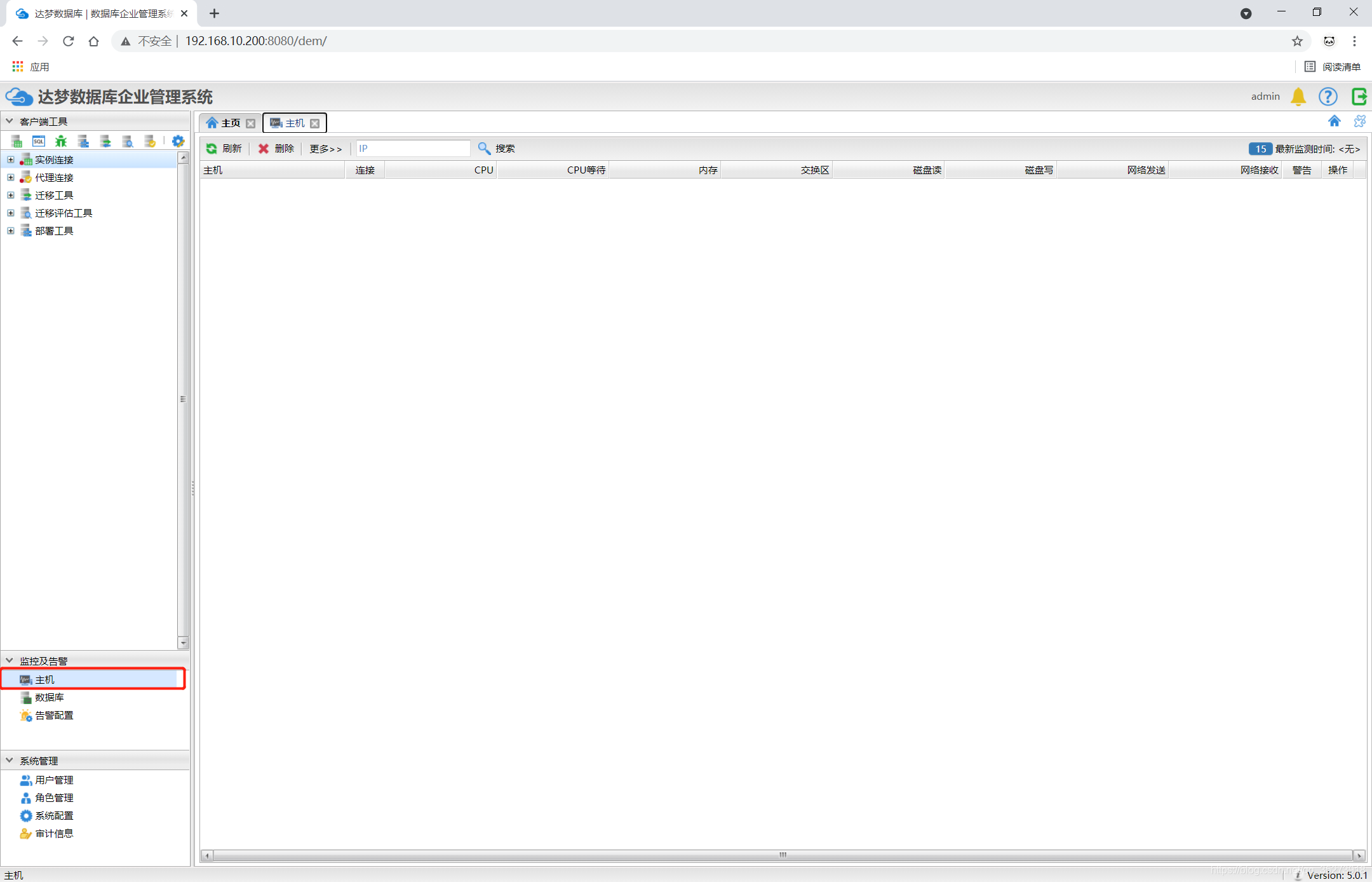1372x882 pixels.
Task: Collapse the 系统管理 panel section
Action: [x=10, y=760]
